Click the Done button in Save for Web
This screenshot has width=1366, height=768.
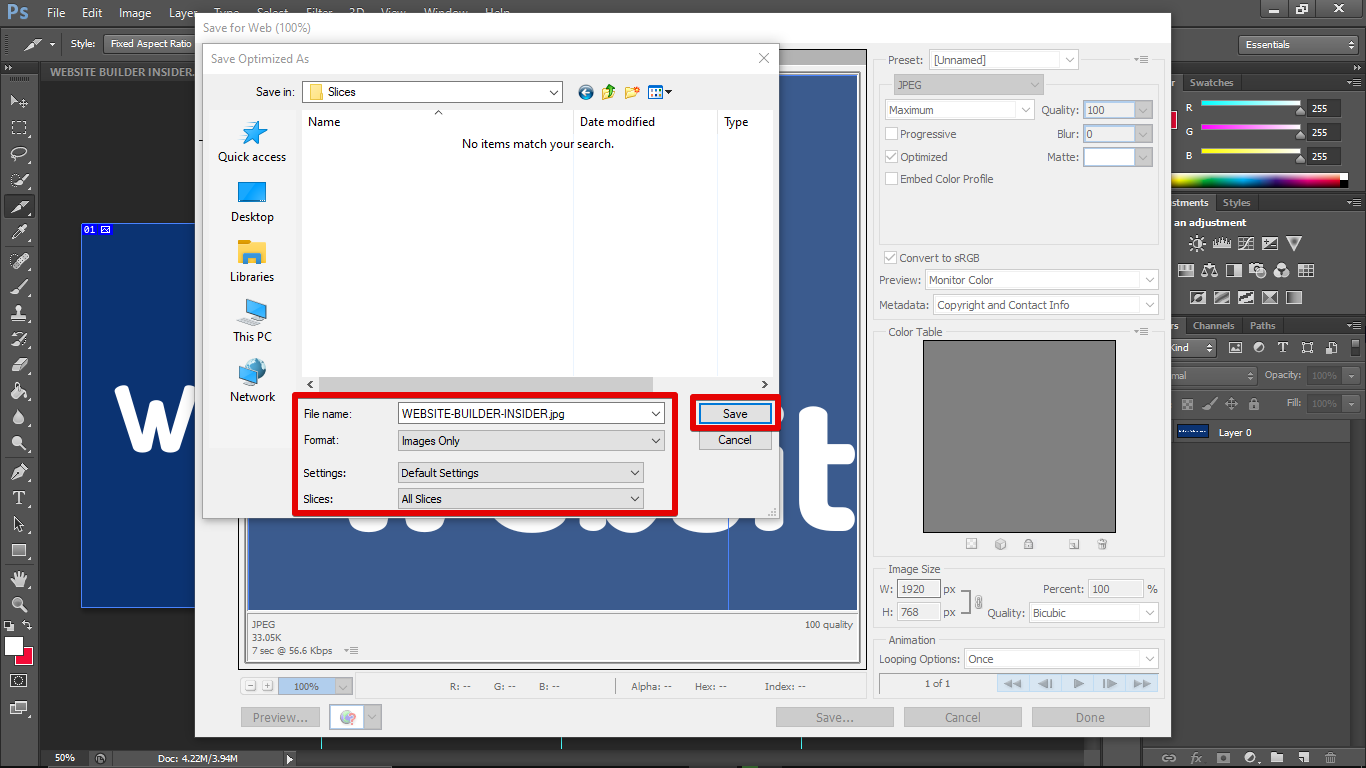tap(1090, 717)
